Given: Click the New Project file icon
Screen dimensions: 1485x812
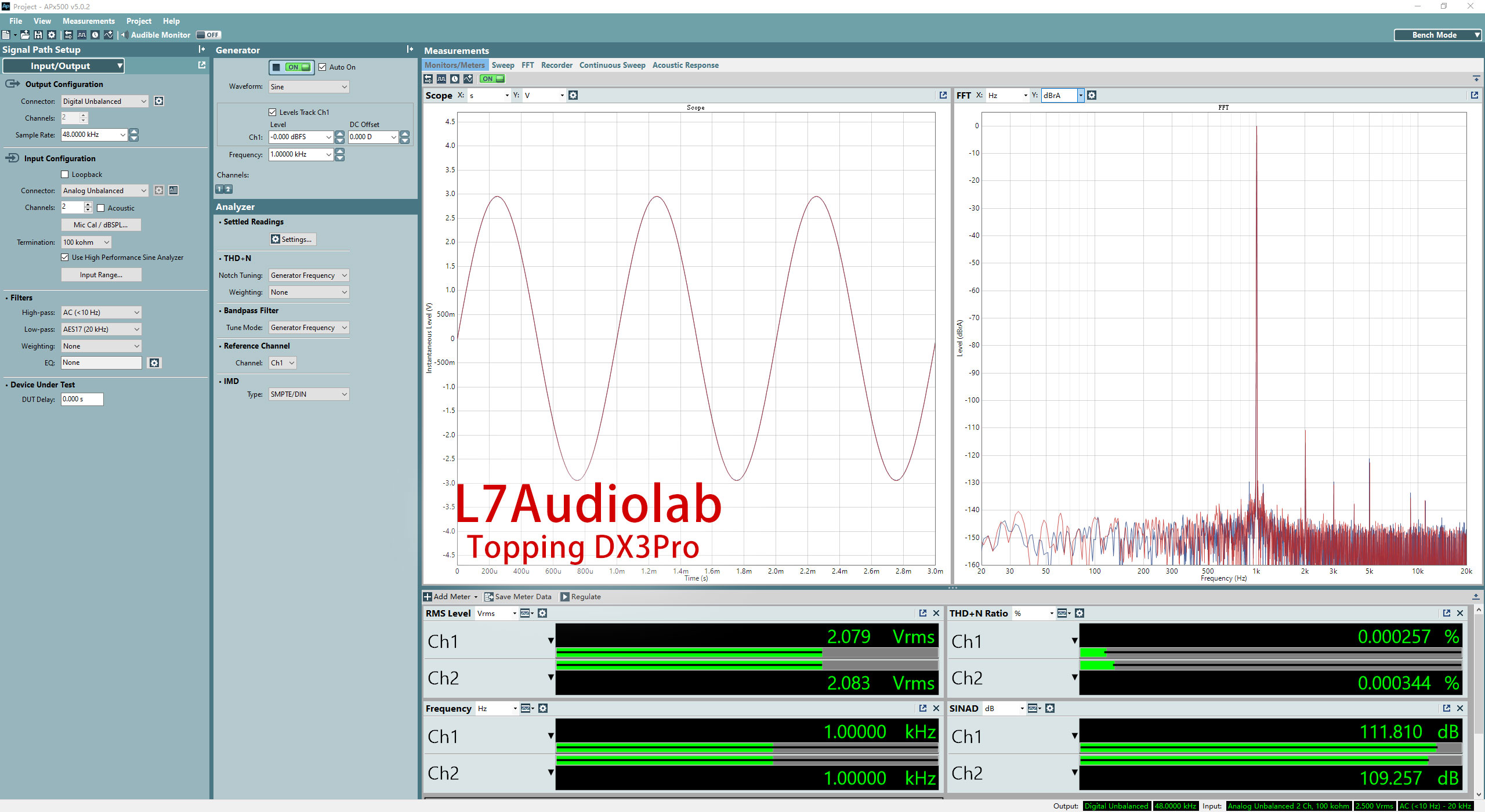Looking at the screenshot, I should tap(6, 35).
